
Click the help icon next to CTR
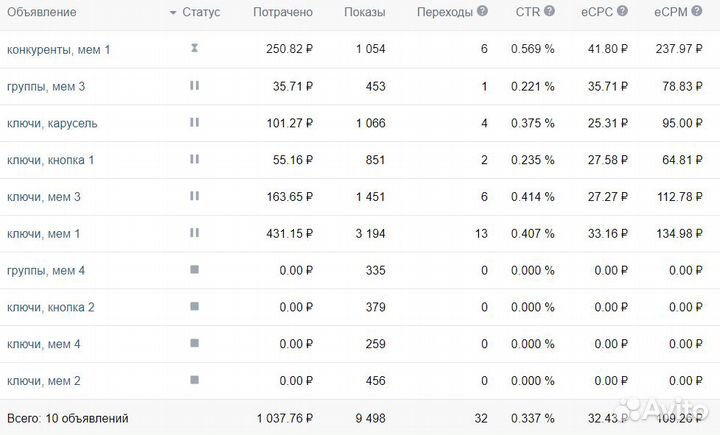click(549, 12)
